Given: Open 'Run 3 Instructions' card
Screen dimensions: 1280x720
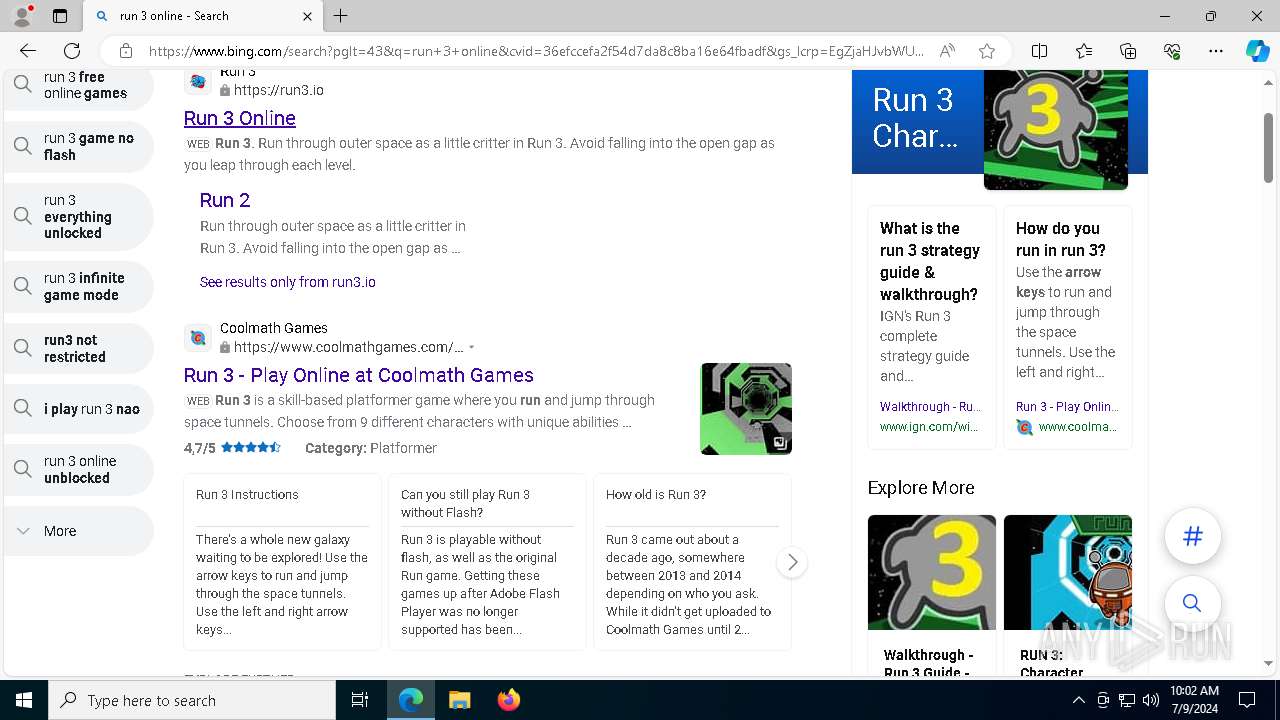Looking at the screenshot, I should (x=282, y=562).
